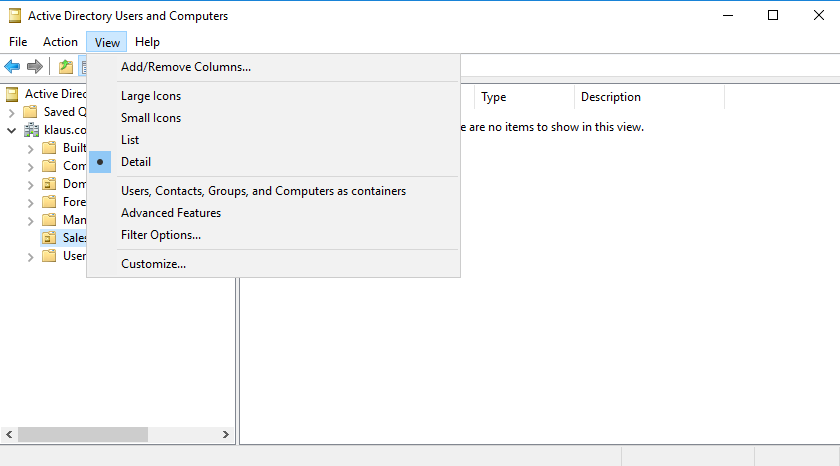This screenshot has width=840, height=466.
Task: Switch to Large Icons view
Action: coord(151,96)
